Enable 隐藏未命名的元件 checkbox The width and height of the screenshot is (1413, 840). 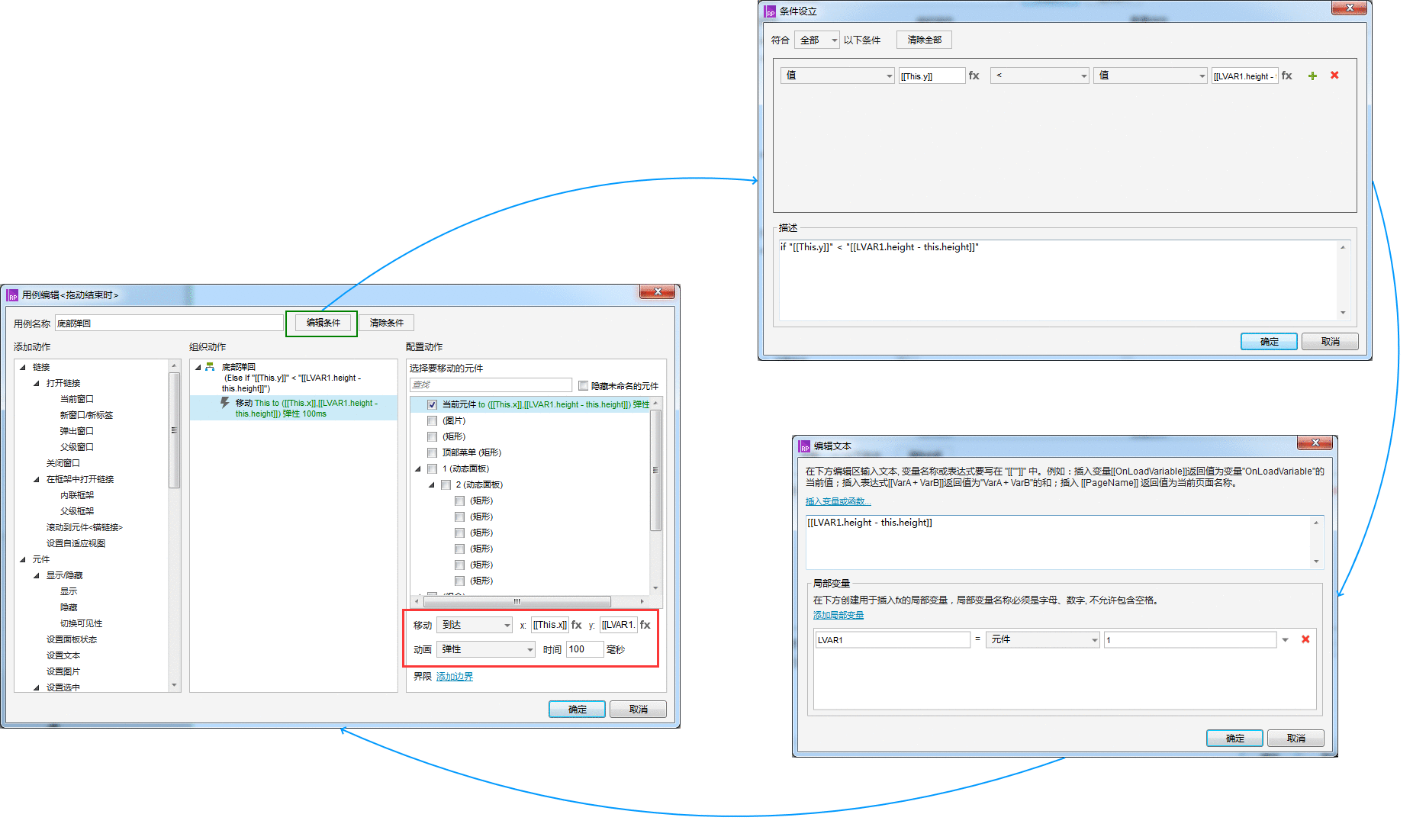pyautogui.click(x=583, y=385)
